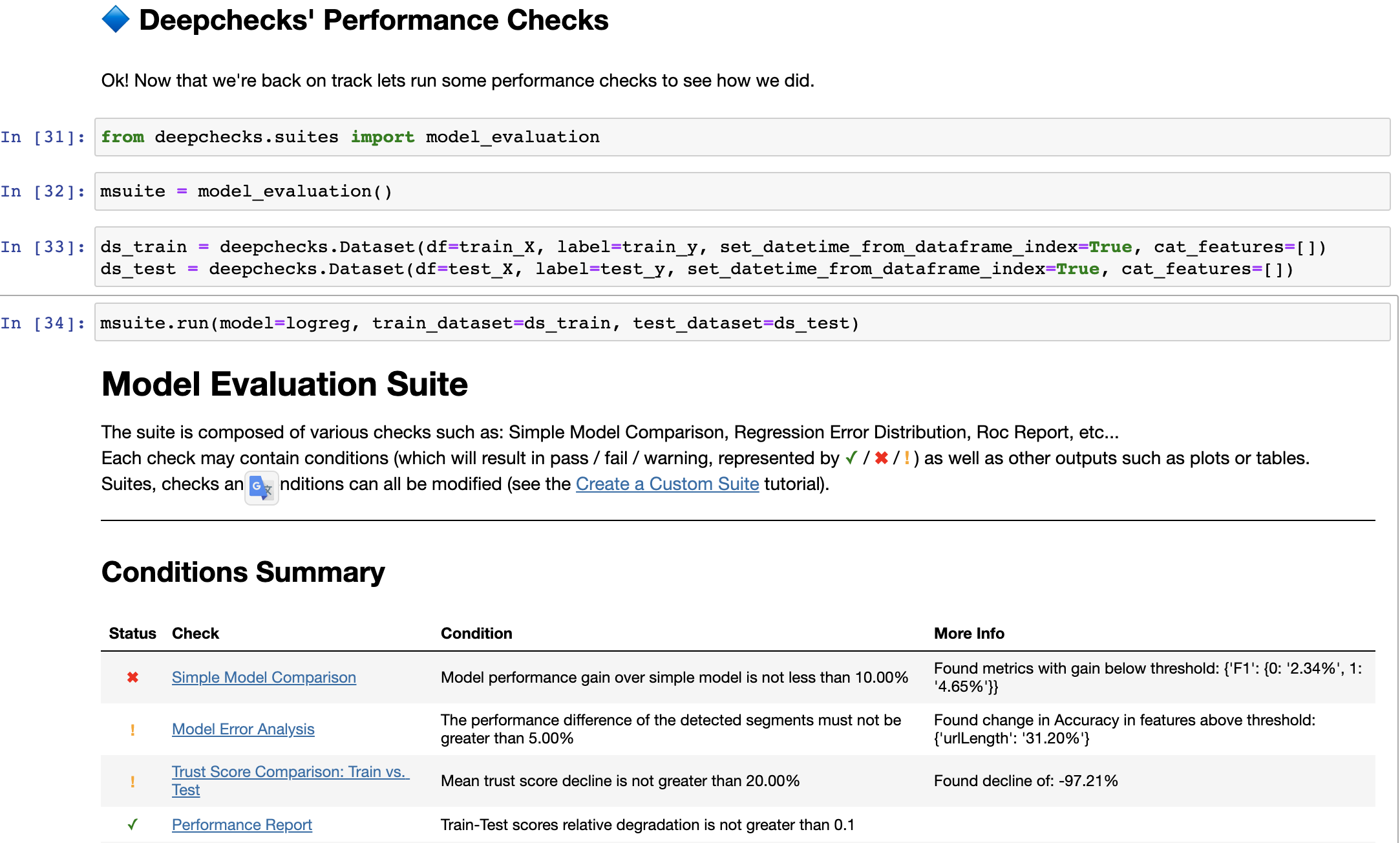This screenshot has width=1400, height=843.
Task: Select the In [32] prompt label
Action: (43, 191)
